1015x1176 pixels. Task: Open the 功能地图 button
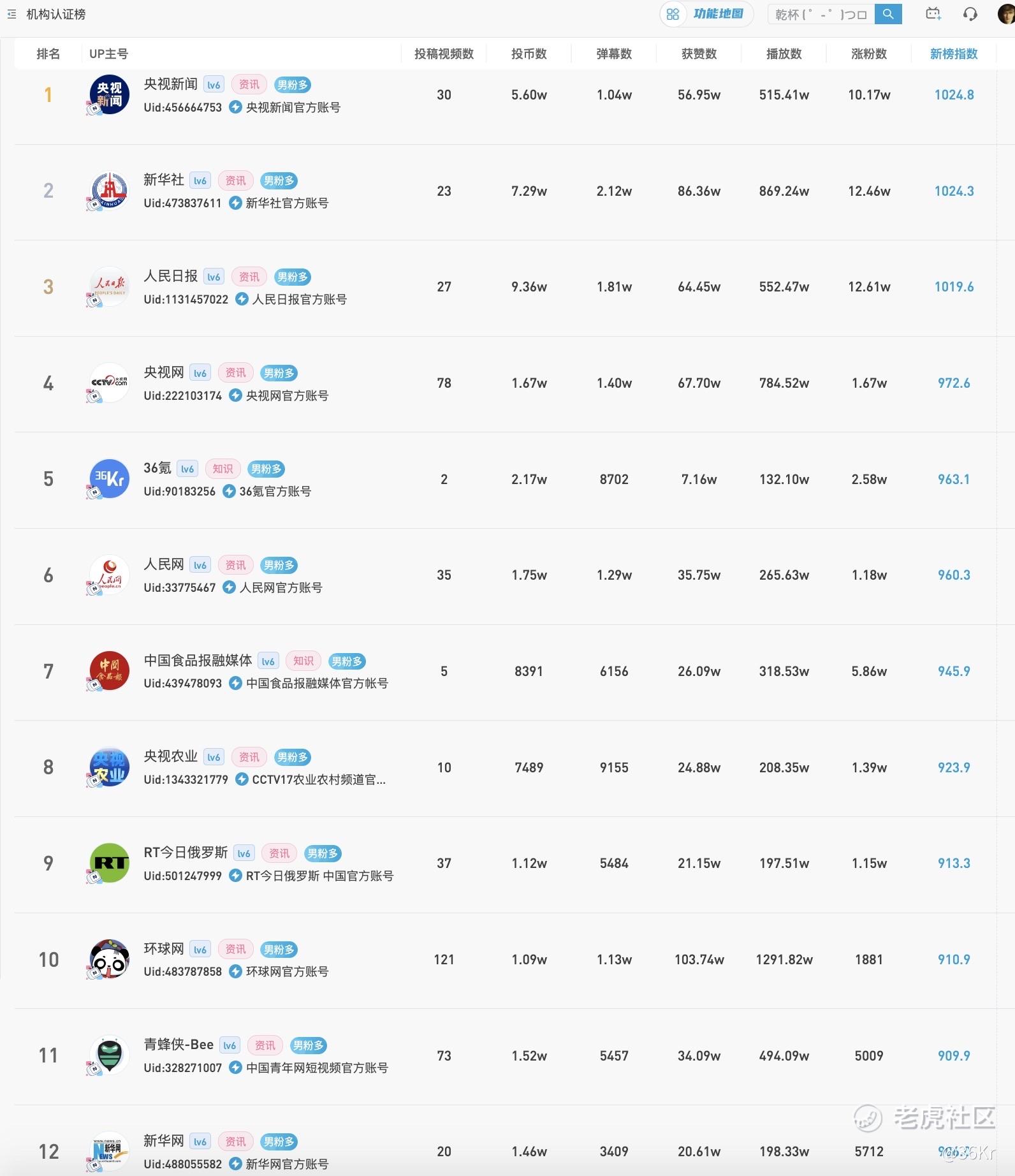point(706,14)
